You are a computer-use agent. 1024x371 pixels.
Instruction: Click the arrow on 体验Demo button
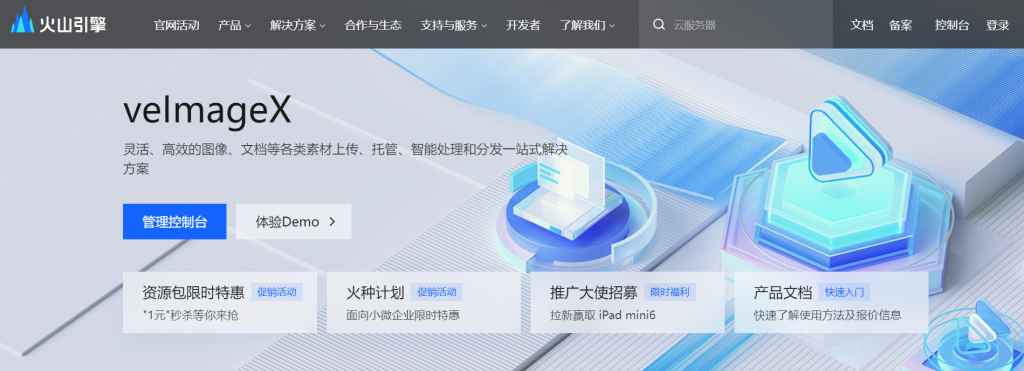(x=332, y=222)
